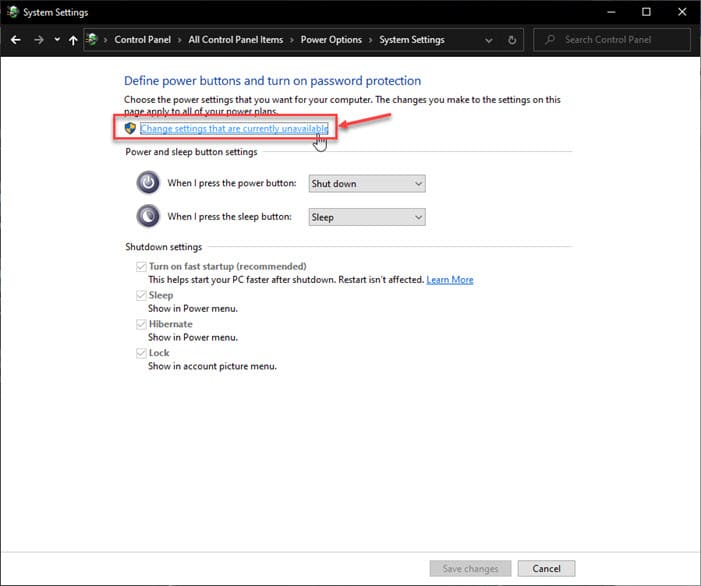Click the 'Define power buttons' heading
Screen dimensions: 701x586
point(272,81)
